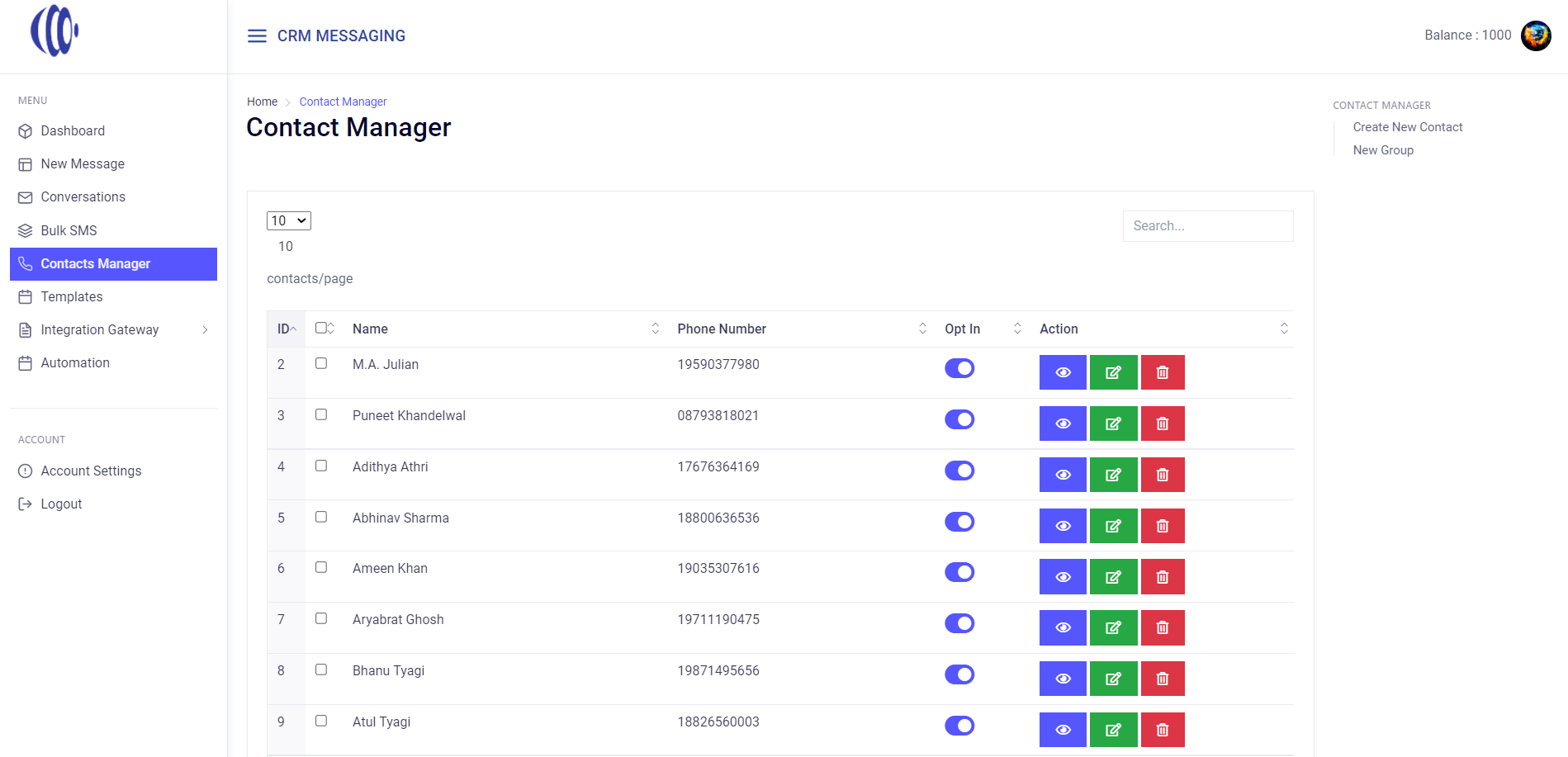Select Contacts Manager menu item
Viewport: 1568px width, 757px height.
(113, 263)
